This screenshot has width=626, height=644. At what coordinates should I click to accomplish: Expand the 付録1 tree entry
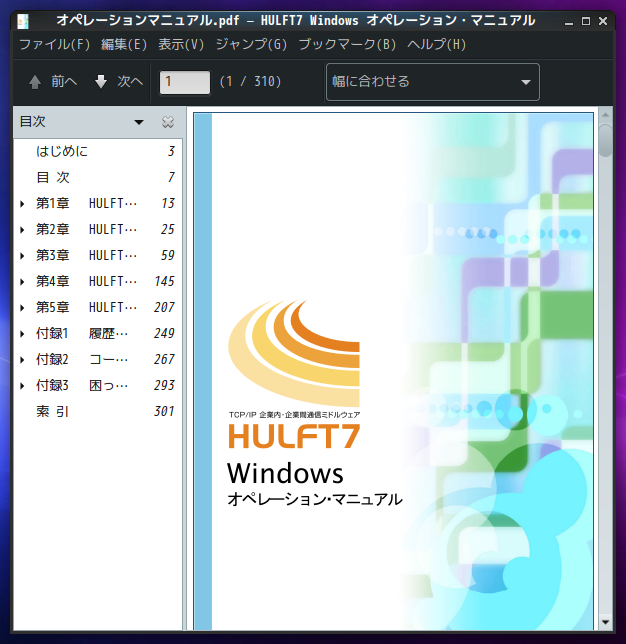[x=22, y=334]
